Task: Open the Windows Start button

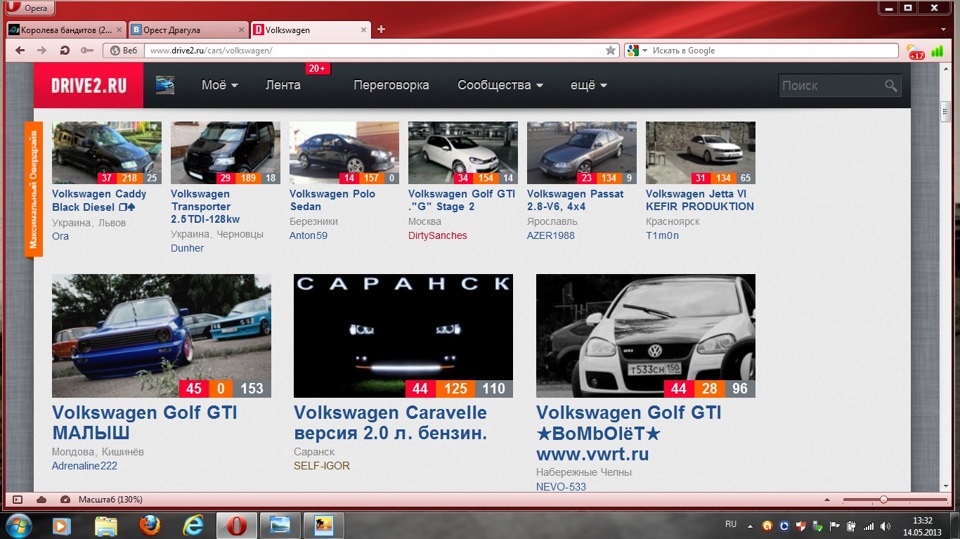Action: pyautogui.click(x=18, y=526)
